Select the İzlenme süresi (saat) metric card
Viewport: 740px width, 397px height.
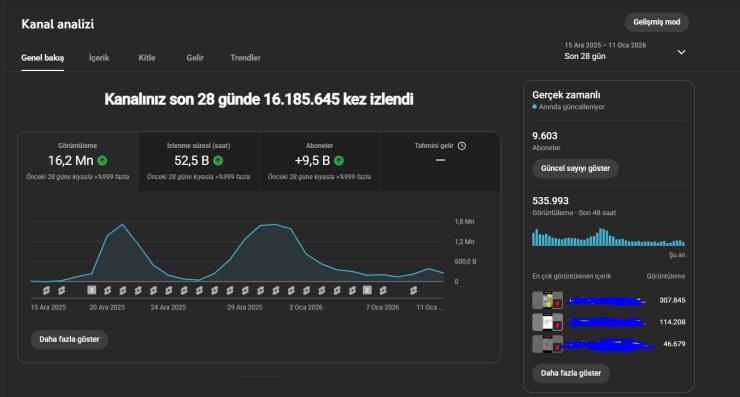tap(199, 161)
